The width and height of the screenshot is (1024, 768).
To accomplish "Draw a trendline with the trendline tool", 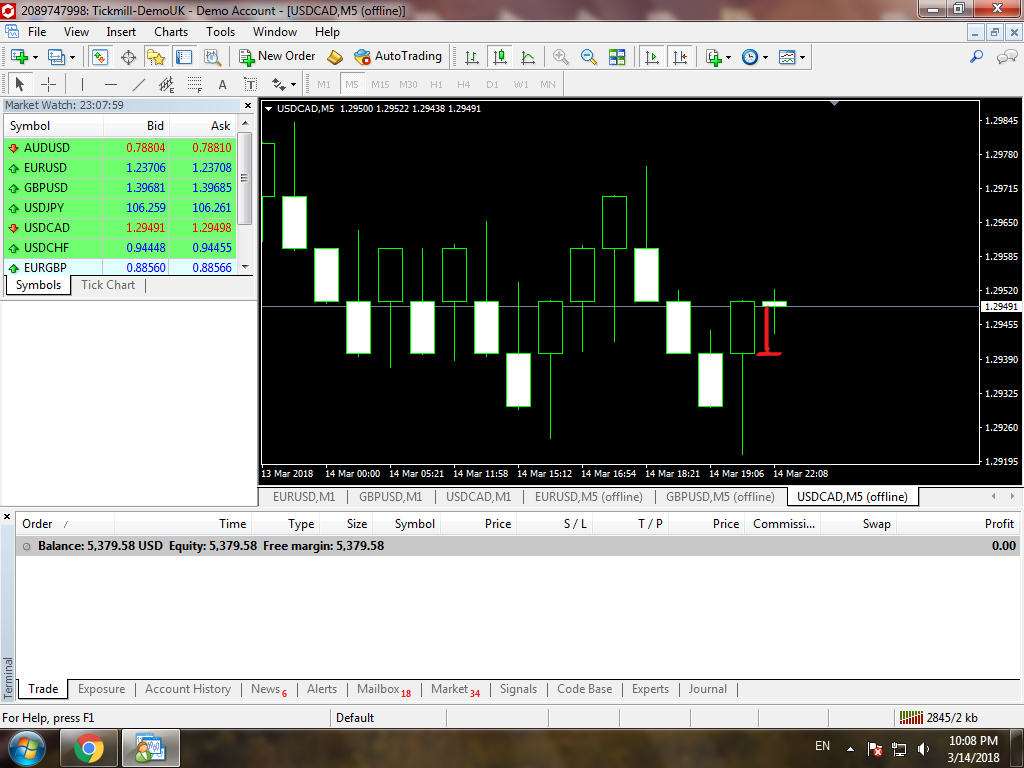I will tap(139, 85).
